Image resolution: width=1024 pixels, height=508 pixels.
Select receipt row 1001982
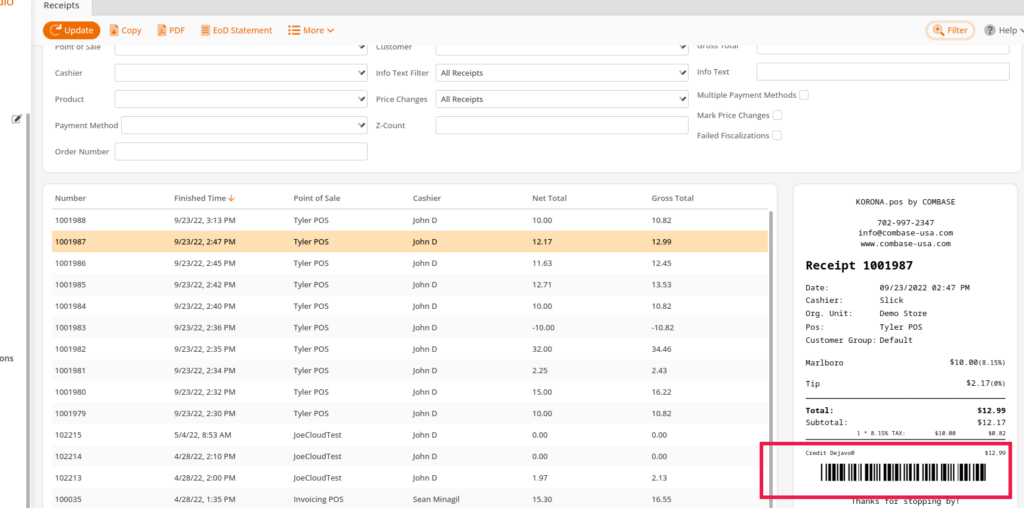tap(409, 349)
